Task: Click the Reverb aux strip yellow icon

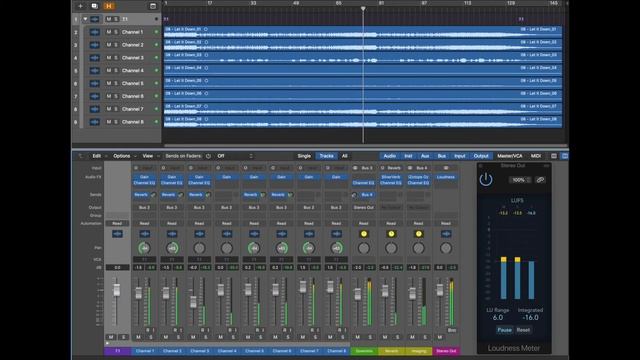Action: click(391, 234)
